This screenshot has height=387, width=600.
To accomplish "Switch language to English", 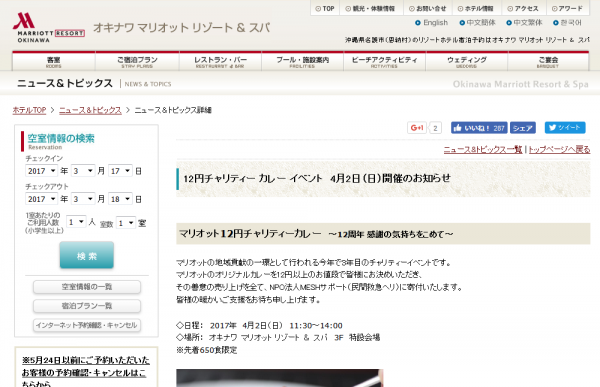I will pos(431,23).
